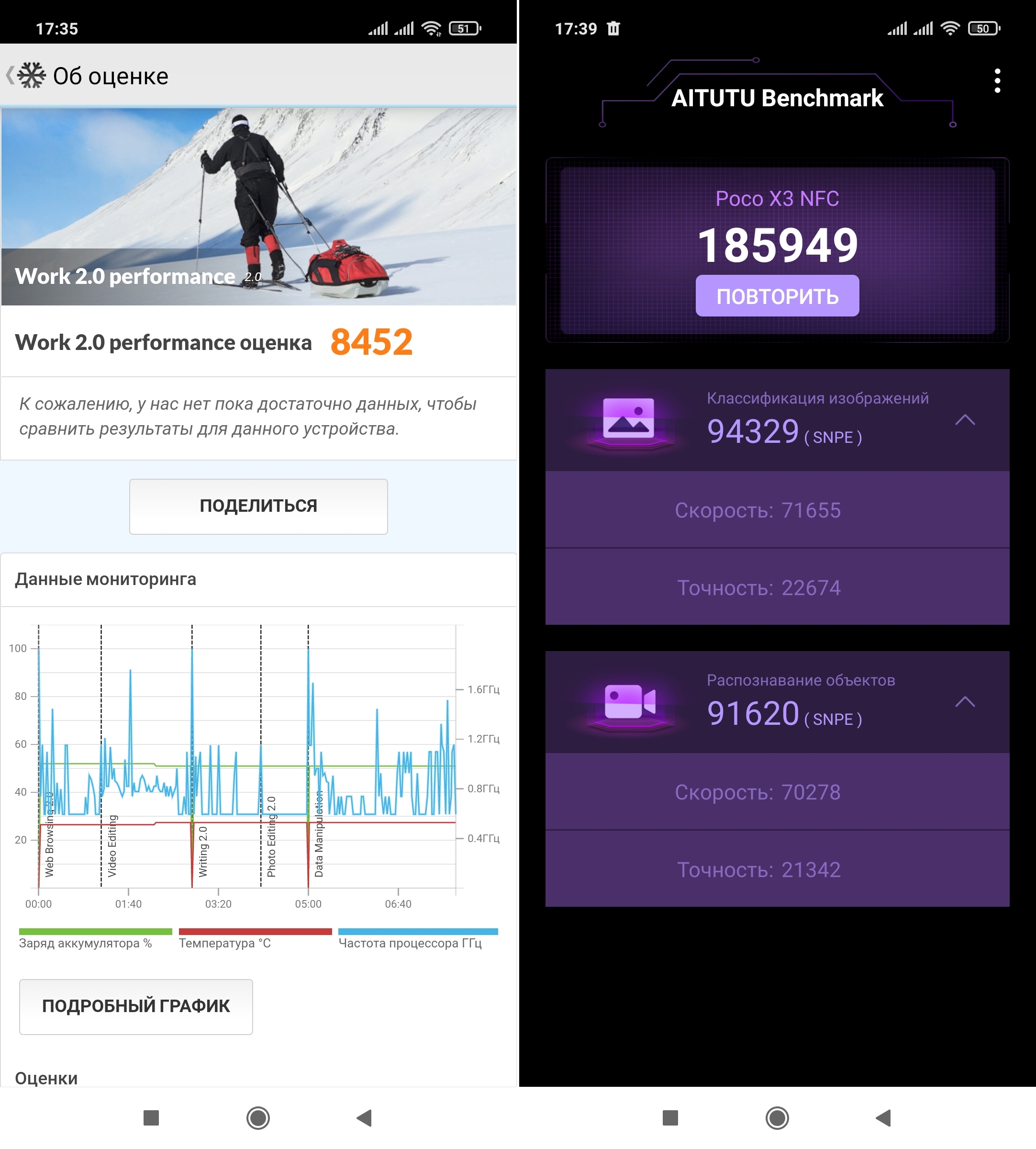
Task: Tap the image classification picture icon
Action: 628,418
